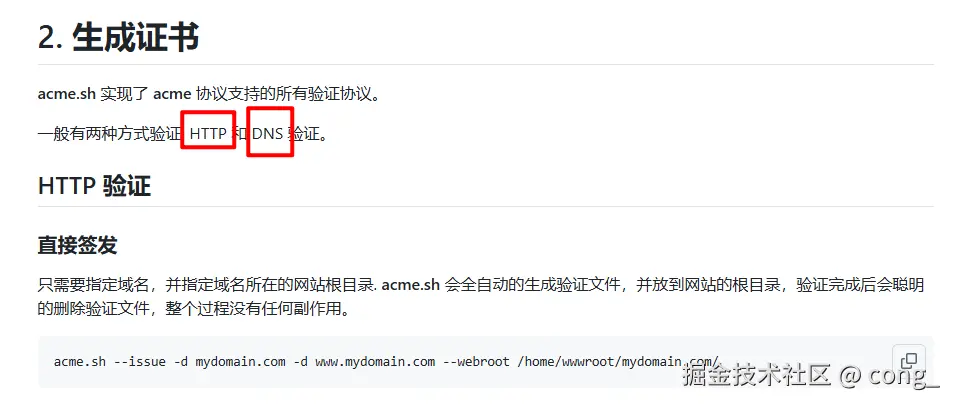Click the --webroot option in the command
The width and height of the screenshot is (954, 405).
pyautogui.click(x=476, y=361)
